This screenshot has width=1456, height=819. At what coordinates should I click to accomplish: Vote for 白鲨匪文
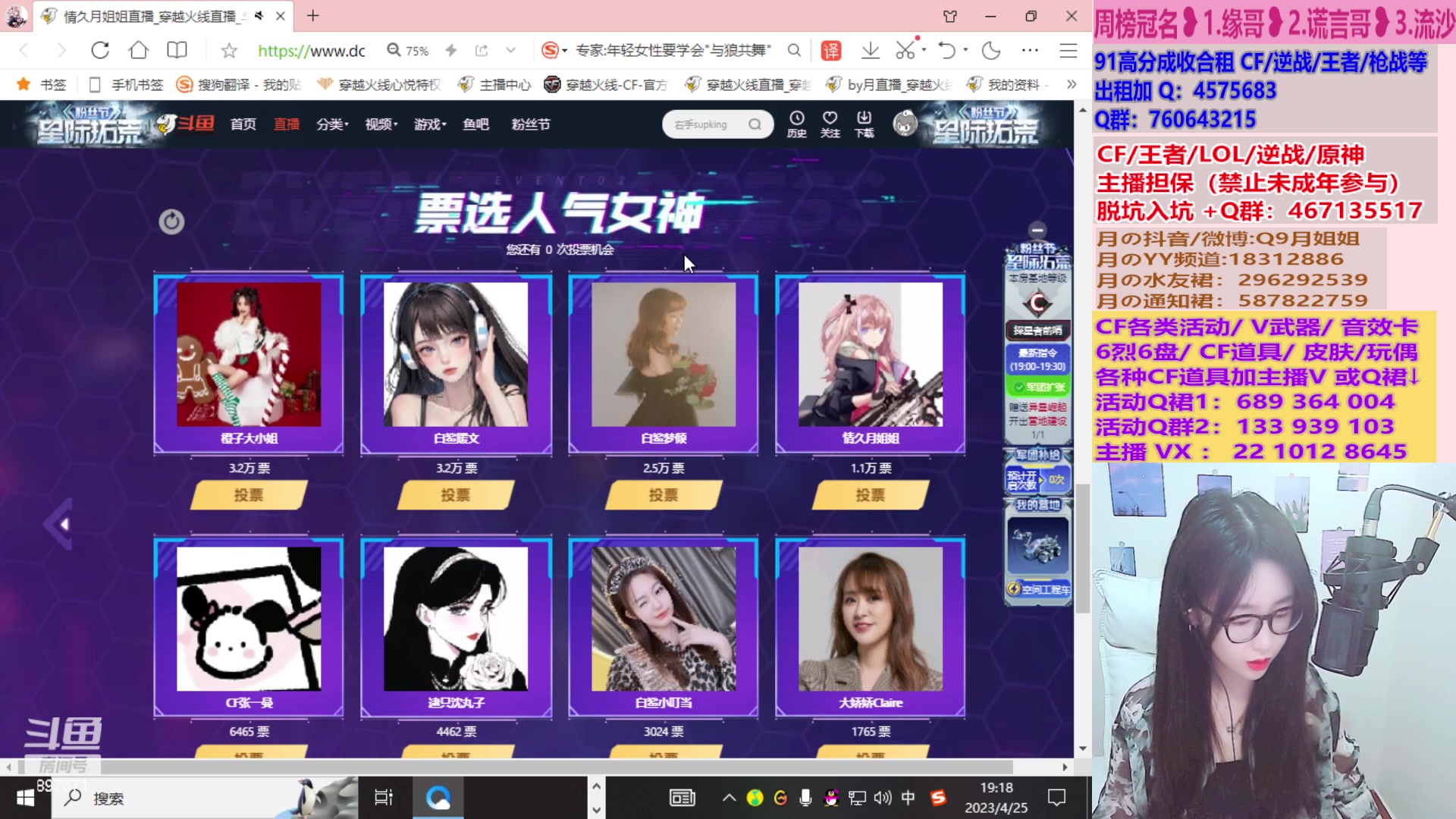coord(456,495)
